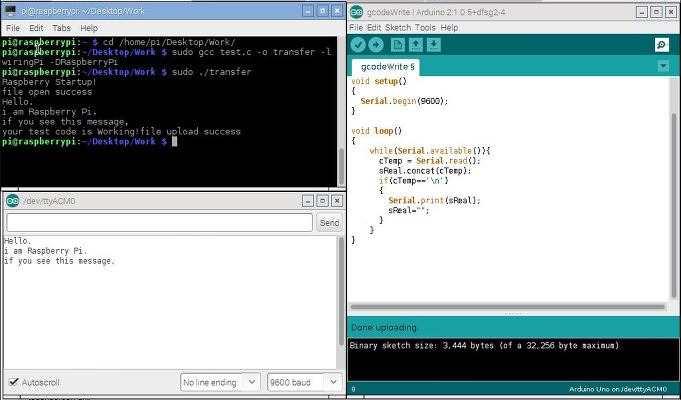Click the Open sketch up-arrow icon
The width and height of the screenshot is (681, 400).
pyautogui.click(x=416, y=45)
